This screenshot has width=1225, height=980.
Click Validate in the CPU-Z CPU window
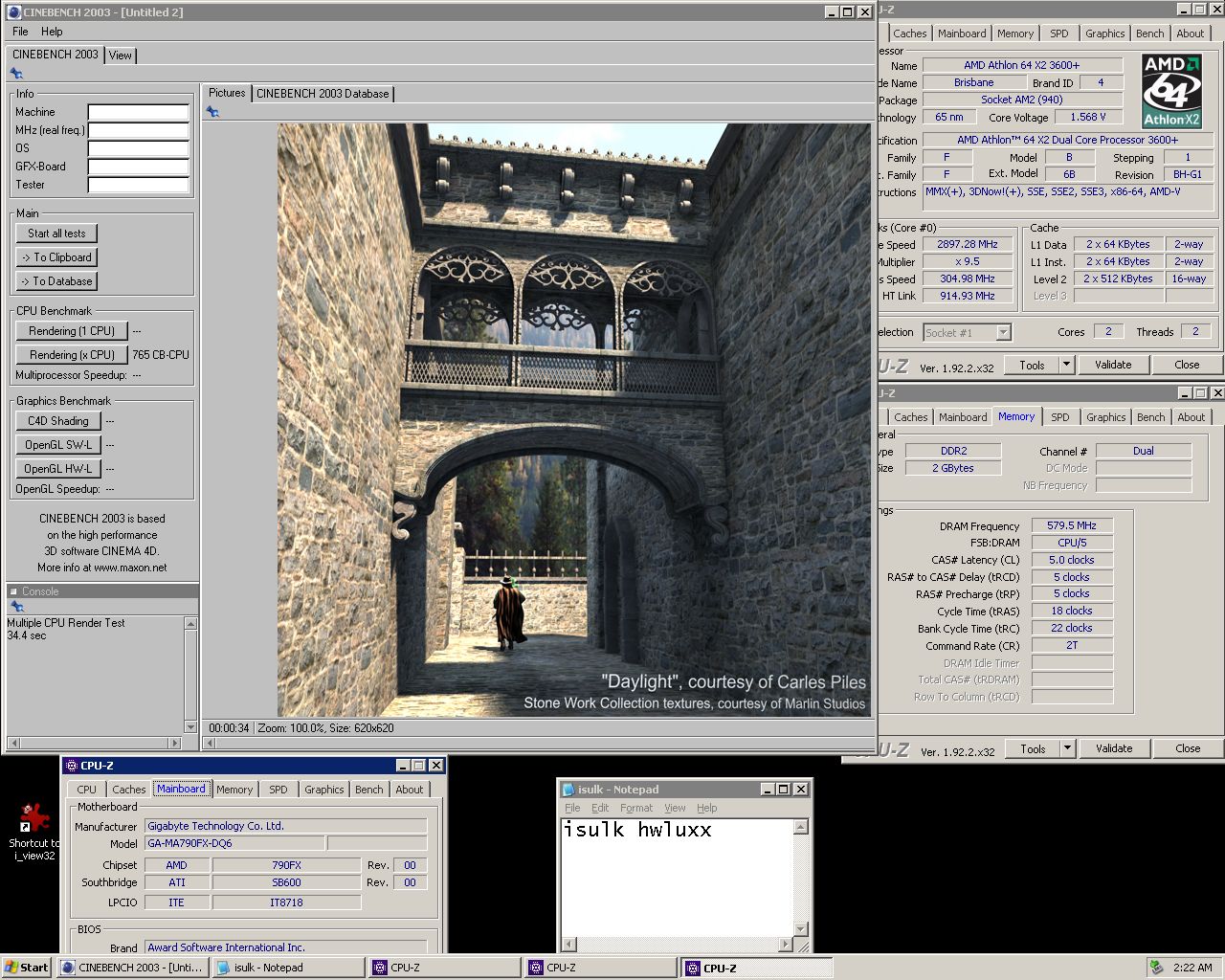pyautogui.click(x=1113, y=365)
